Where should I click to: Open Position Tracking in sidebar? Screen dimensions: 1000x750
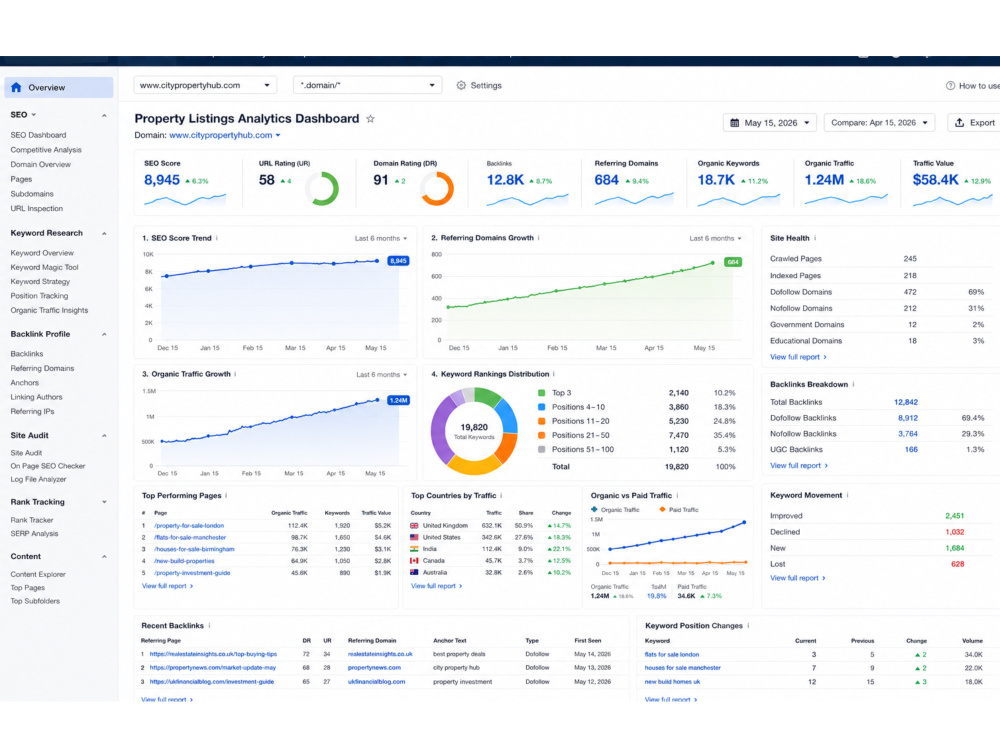tap(39, 296)
